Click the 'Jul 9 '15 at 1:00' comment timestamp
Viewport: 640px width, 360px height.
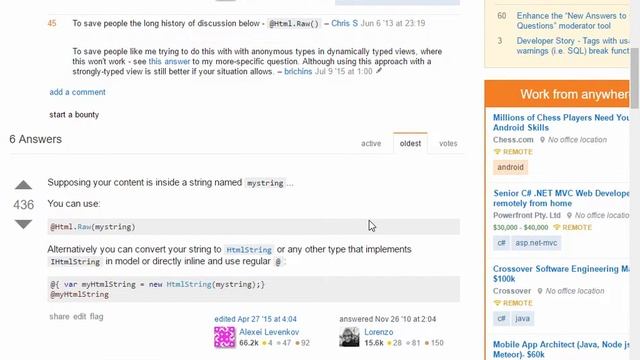343,71
